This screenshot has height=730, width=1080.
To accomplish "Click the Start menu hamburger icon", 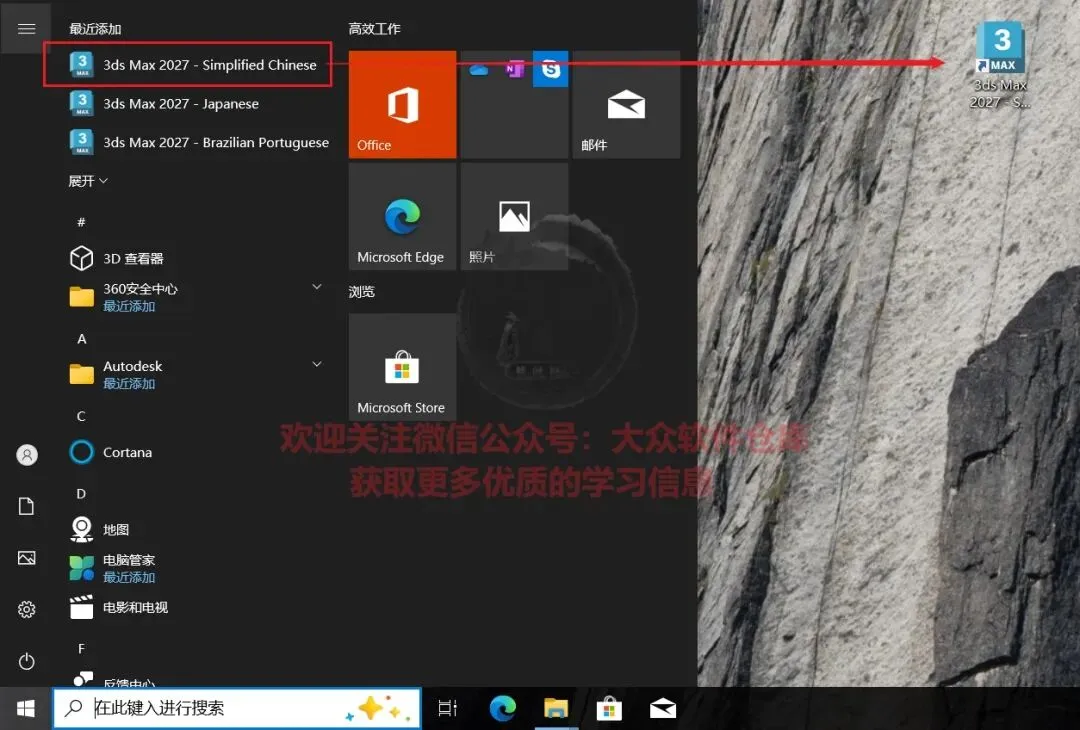I will click(x=26, y=28).
